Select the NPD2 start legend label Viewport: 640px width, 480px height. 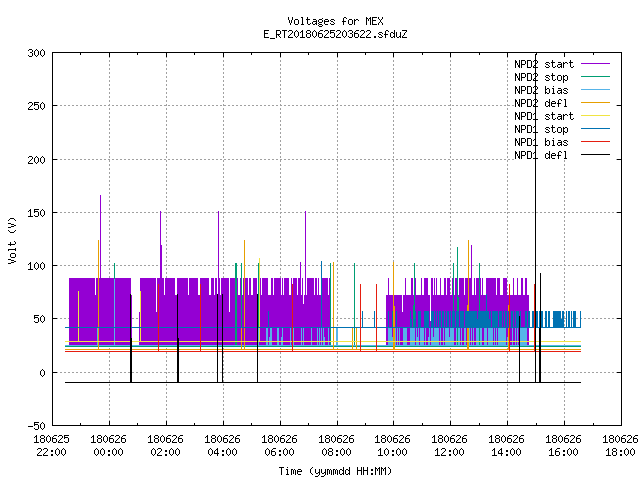click(544, 64)
